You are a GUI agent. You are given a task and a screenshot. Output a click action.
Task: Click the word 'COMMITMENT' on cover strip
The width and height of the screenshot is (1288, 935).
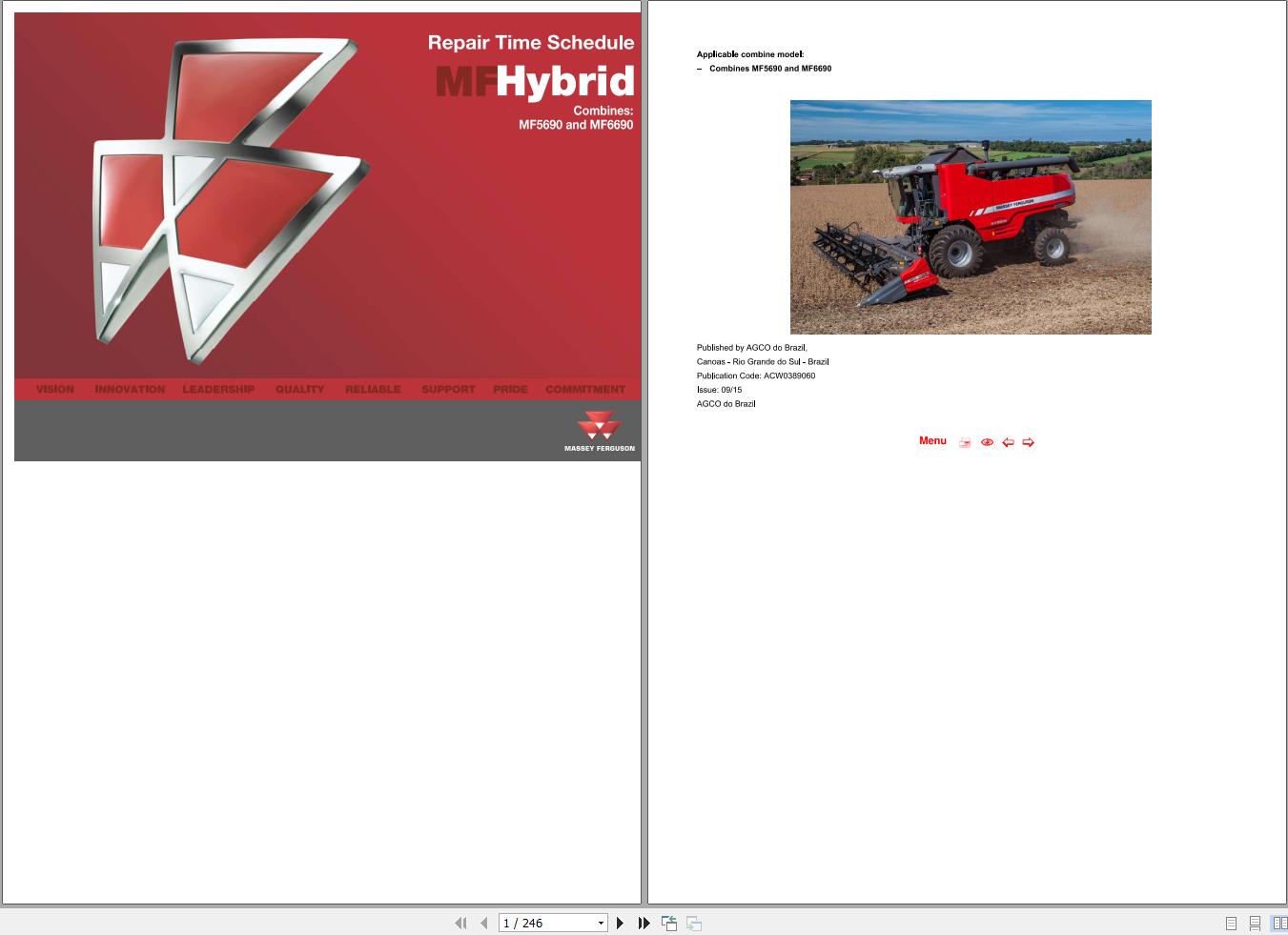click(x=585, y=389)
